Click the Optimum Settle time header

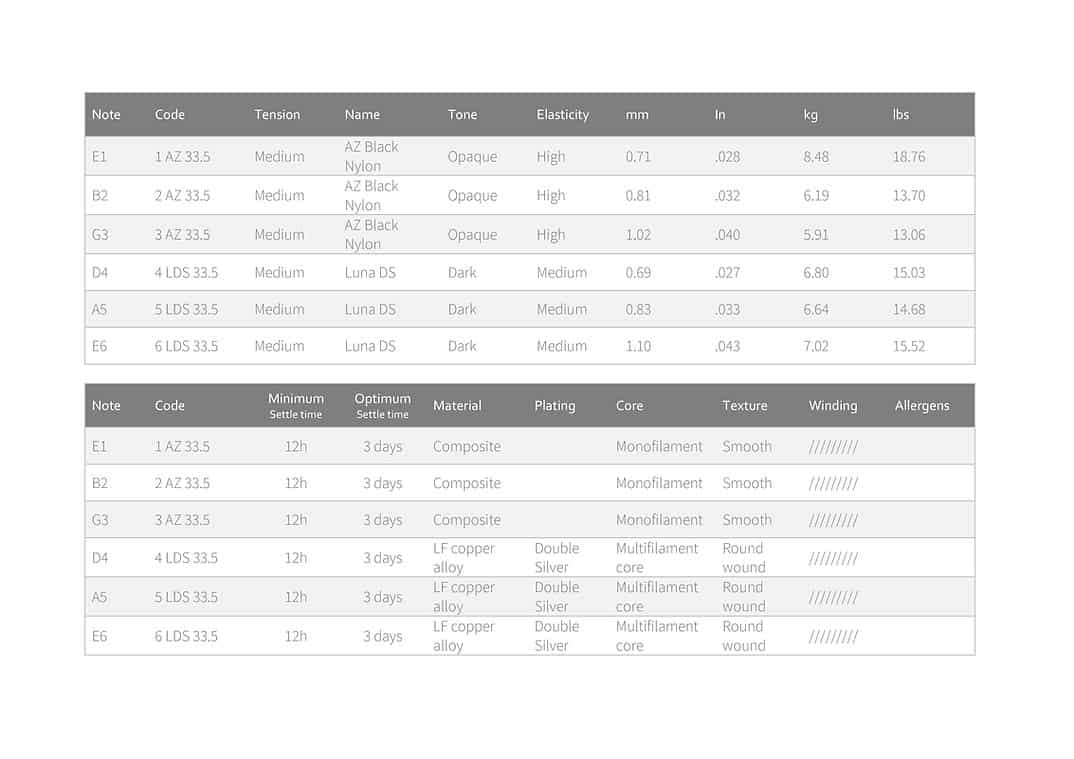382,405
